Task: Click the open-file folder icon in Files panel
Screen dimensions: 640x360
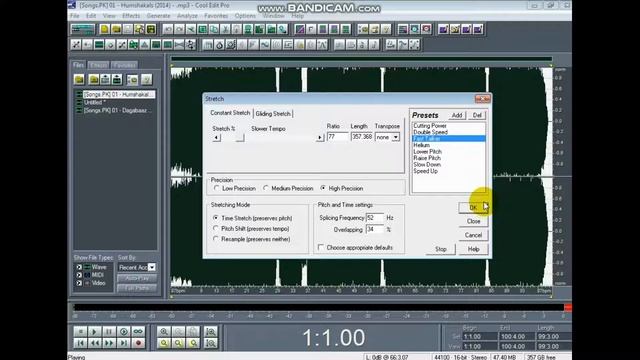Action: (79, 80)
